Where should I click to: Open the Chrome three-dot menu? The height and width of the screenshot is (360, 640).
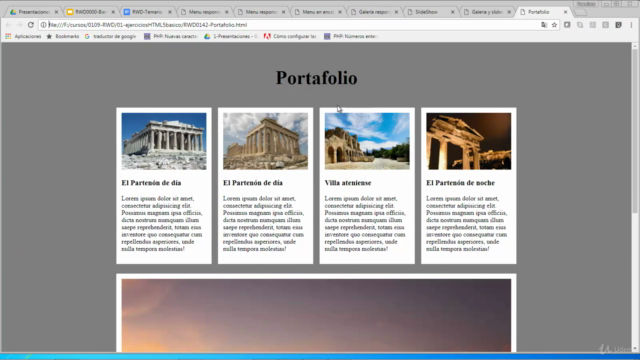coord(631,25)
